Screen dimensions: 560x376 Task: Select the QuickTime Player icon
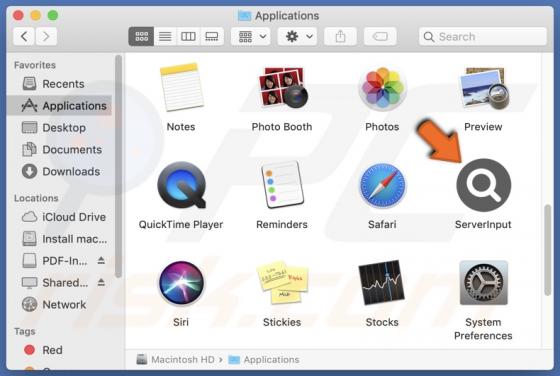click(x=181, y=185)
